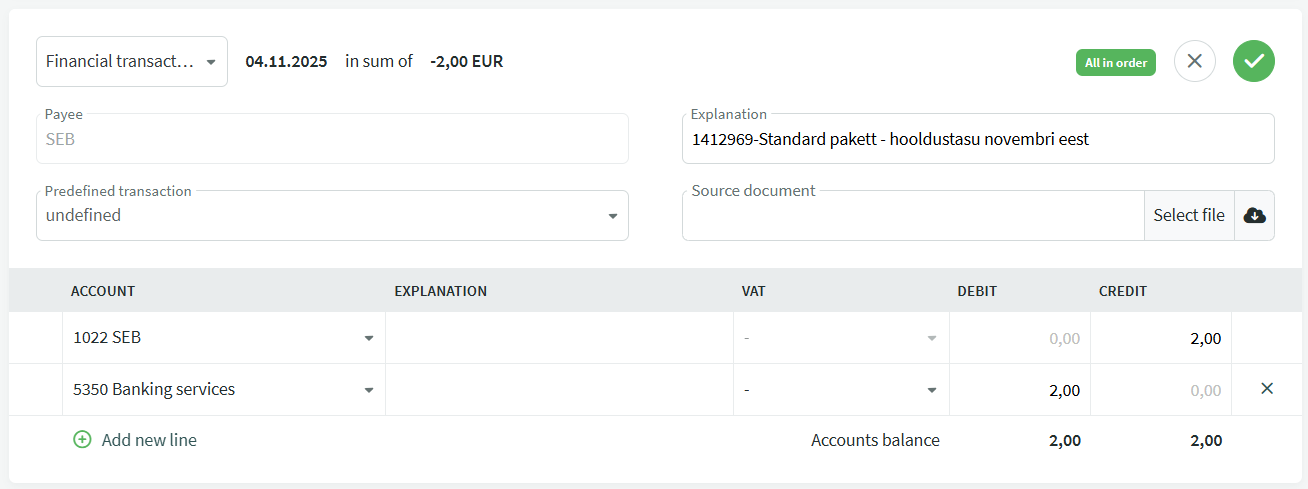The height and width of the screenshot is (489, 1308).
Task: Edit the credit amount for 1022 SEB
Action: [1160, 338]
